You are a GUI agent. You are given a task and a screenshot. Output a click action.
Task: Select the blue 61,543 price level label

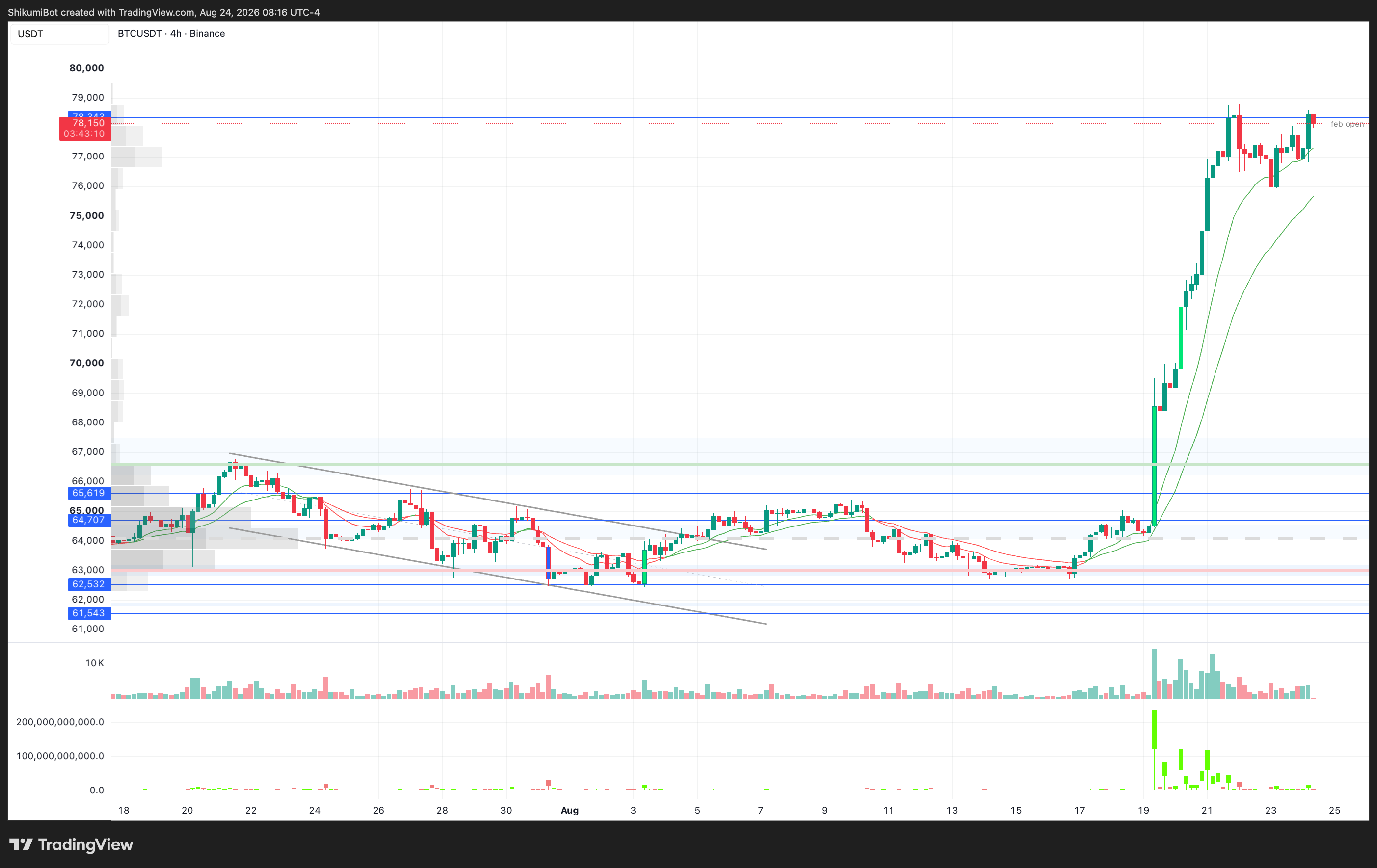[89, 613]
